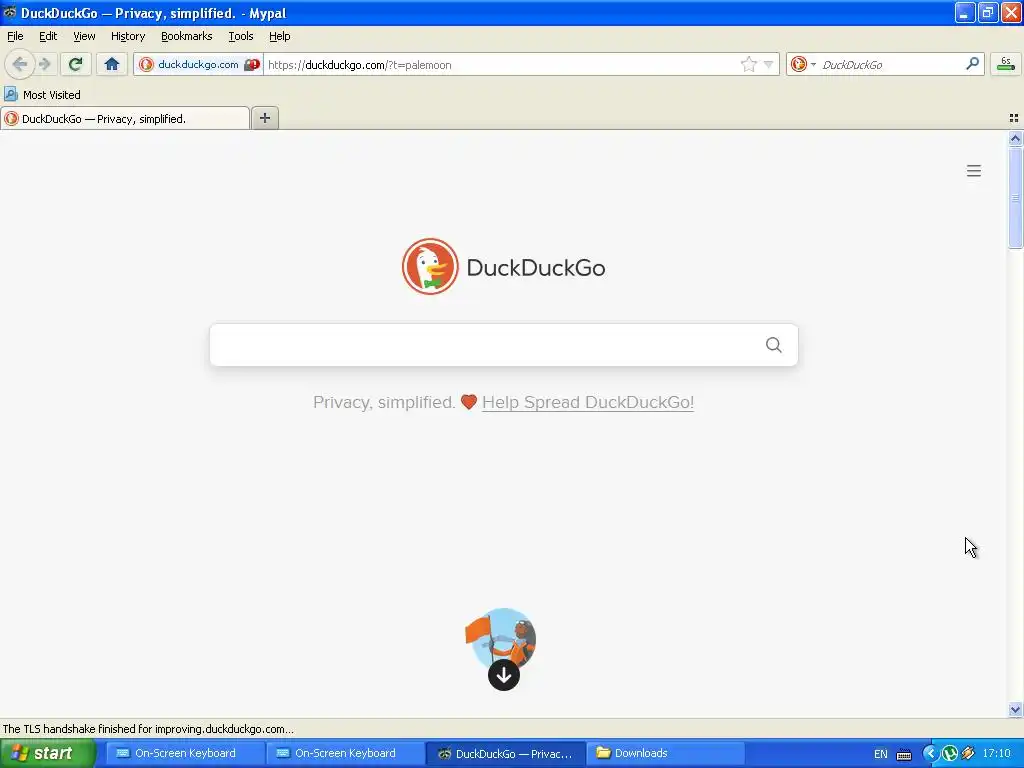Expand hidden tray icons with the arrow
The width and height of the screenshot is (1024, 768).
point(930,754)
